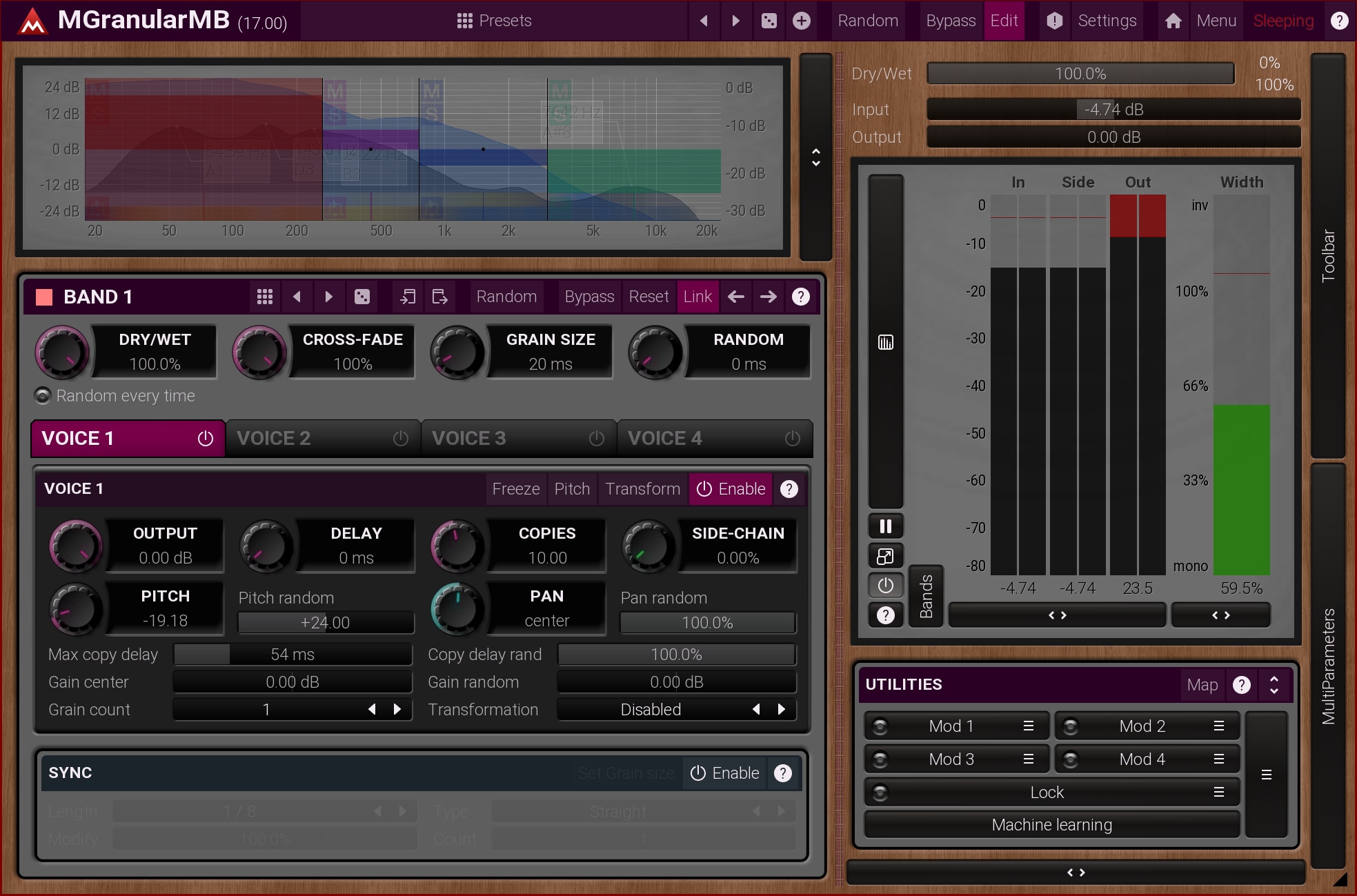Toggle the Sync Enable button

[724, 773]
